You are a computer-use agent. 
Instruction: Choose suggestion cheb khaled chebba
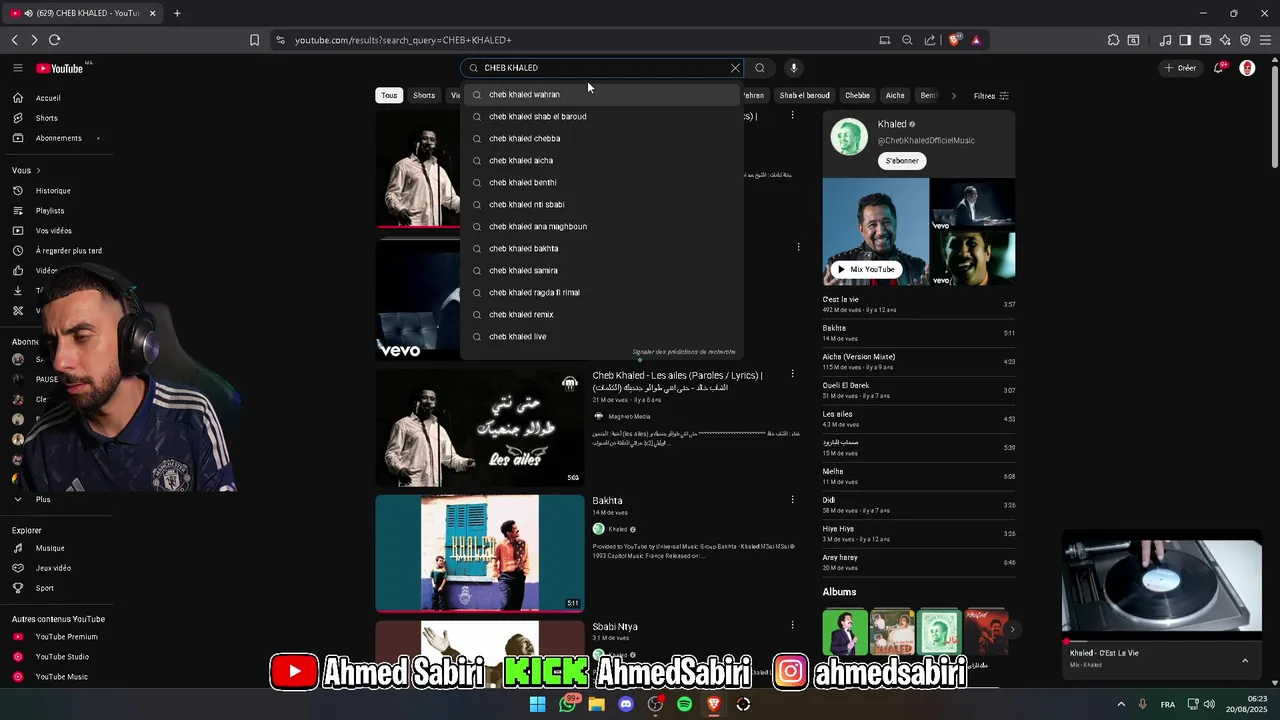pos(602,138)
